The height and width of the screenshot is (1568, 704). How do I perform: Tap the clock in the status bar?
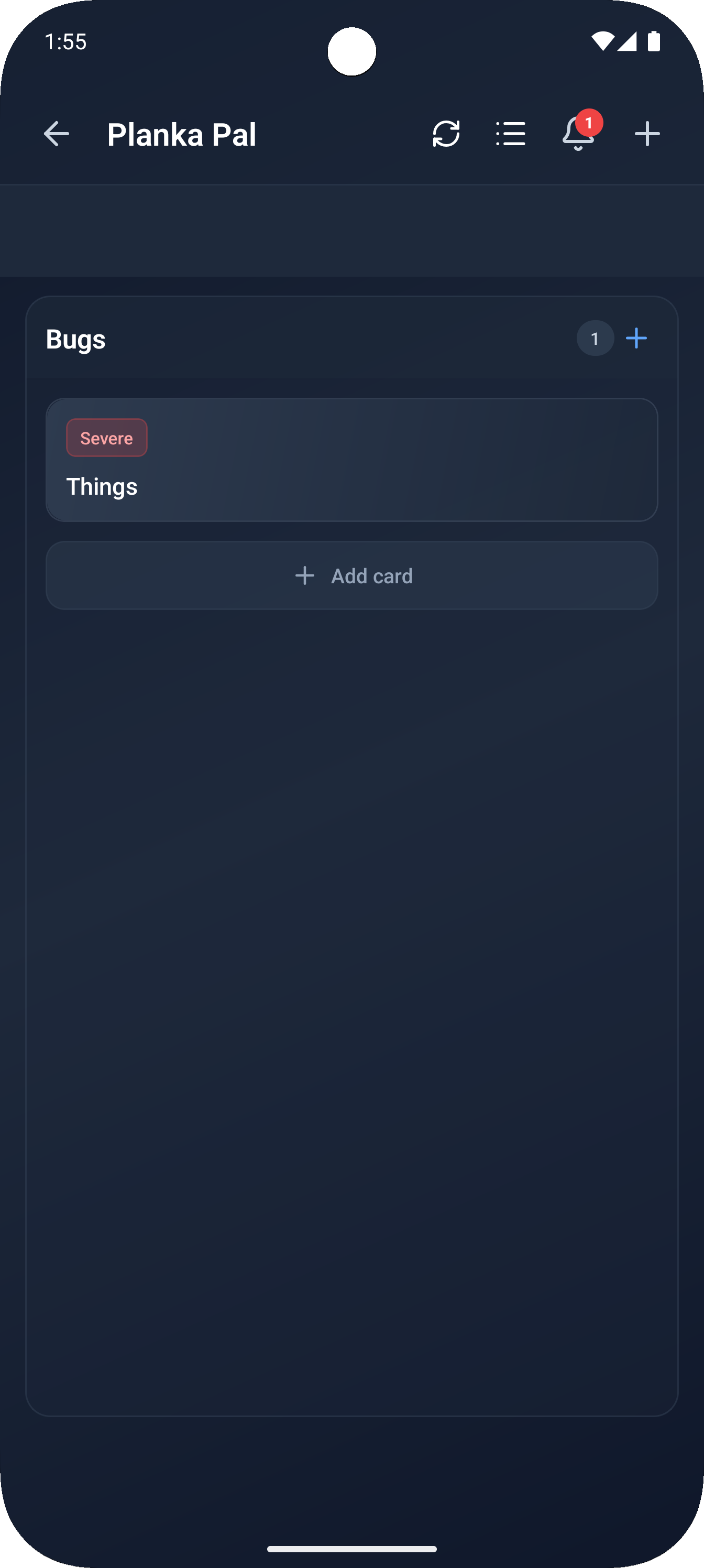click(65, 41)
